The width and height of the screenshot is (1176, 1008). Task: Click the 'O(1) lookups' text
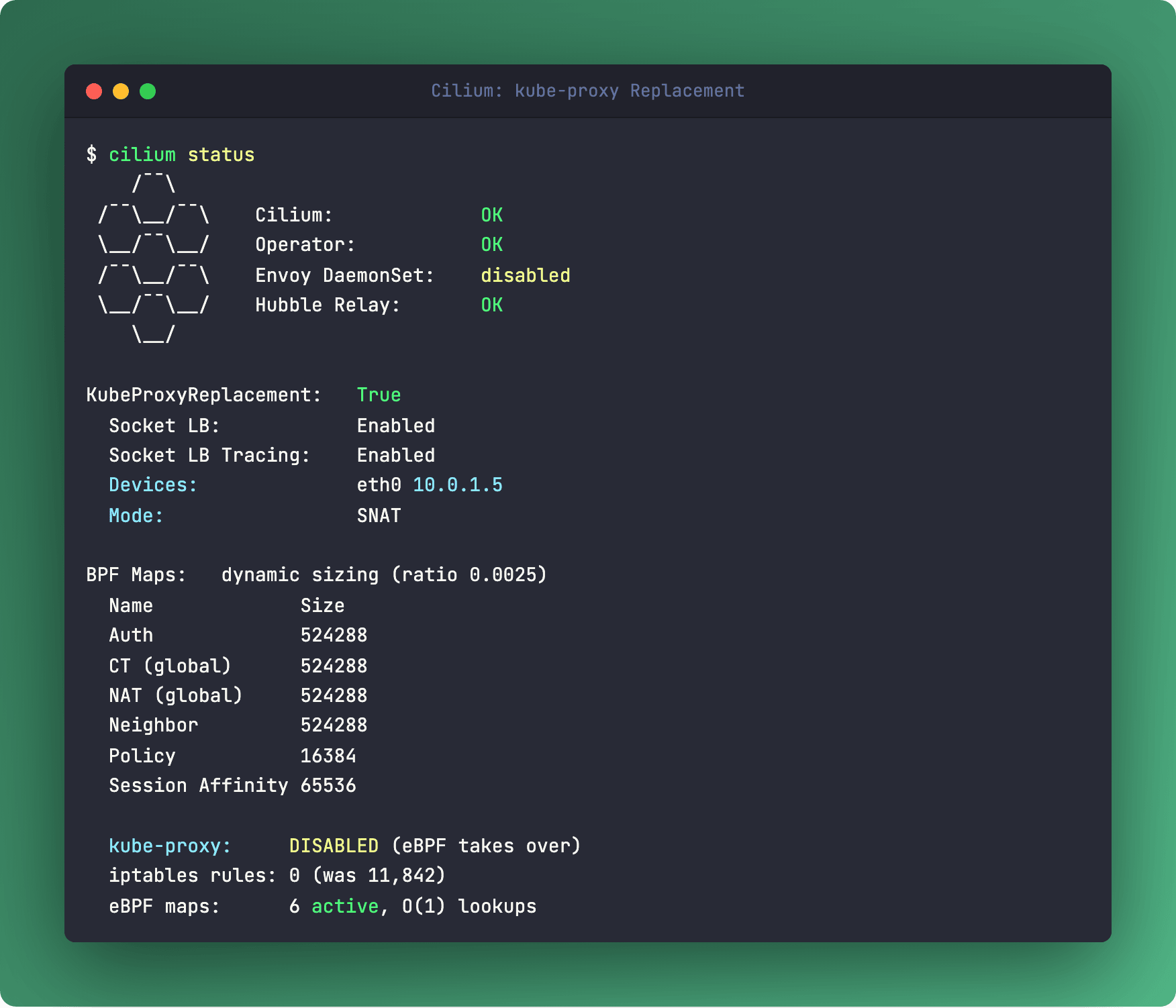tap(469, 907)
